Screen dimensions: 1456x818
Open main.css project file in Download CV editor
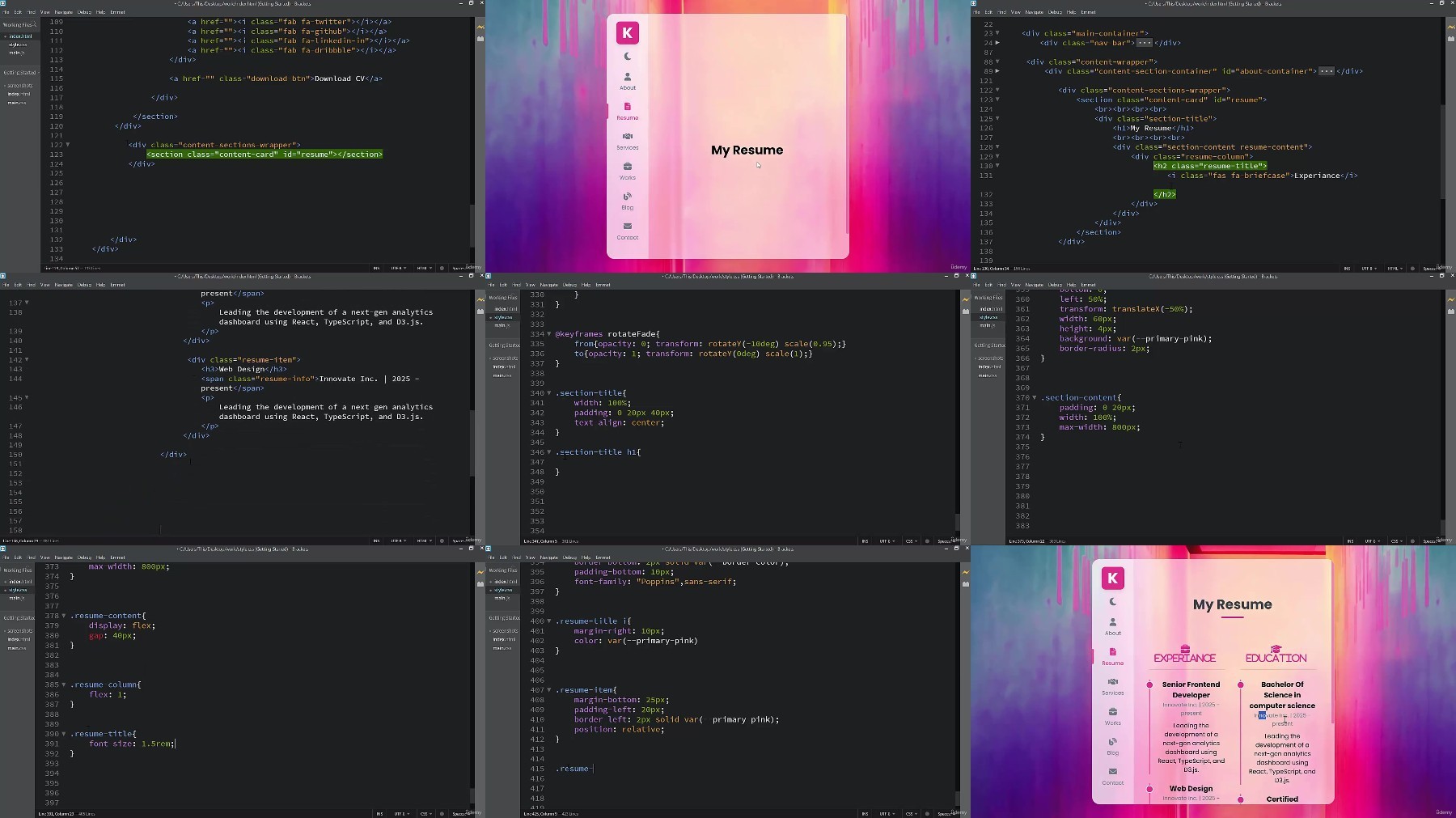(x=17, y=103)
